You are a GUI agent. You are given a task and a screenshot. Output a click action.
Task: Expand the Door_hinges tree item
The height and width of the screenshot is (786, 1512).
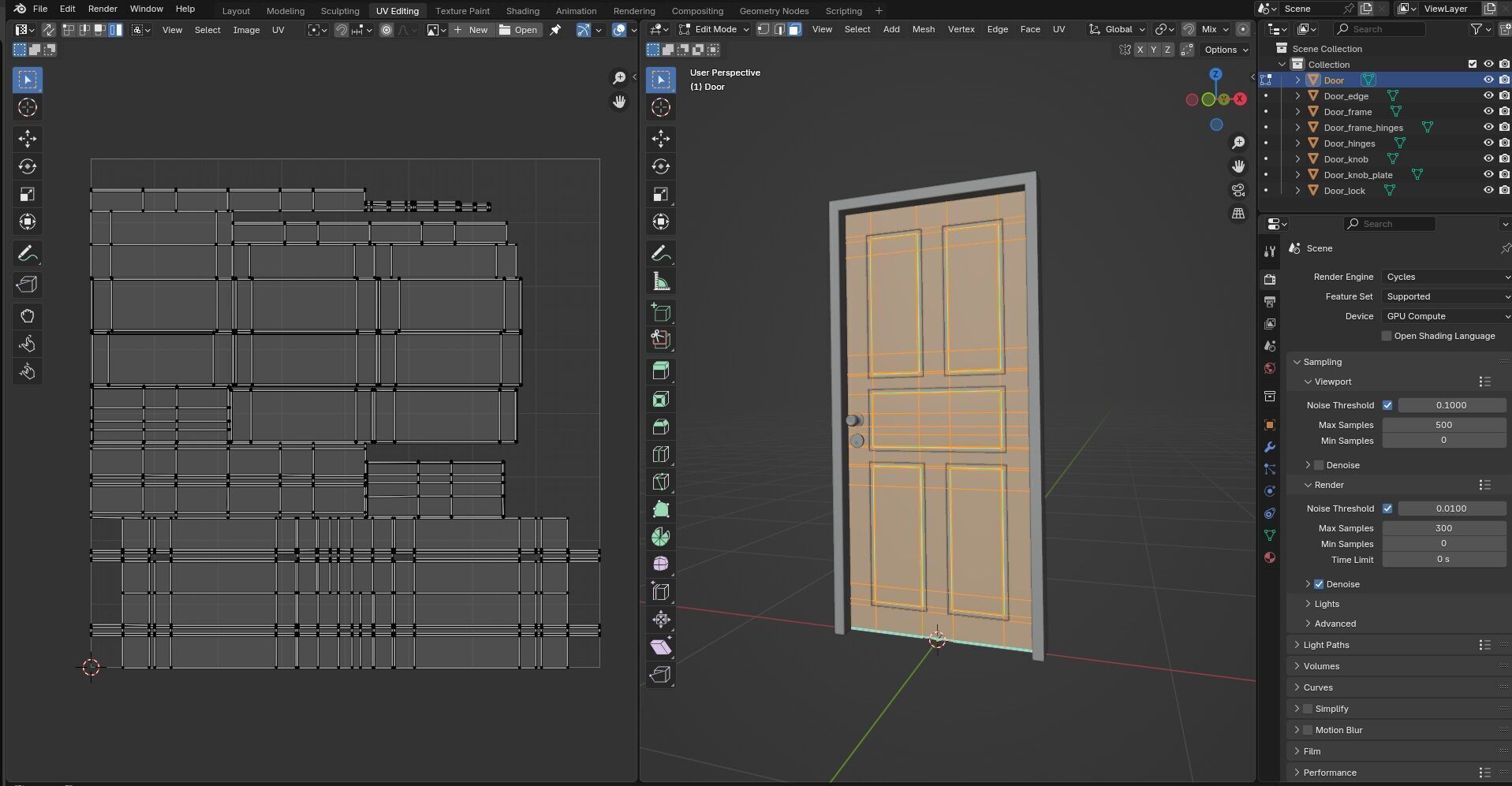1297,143
